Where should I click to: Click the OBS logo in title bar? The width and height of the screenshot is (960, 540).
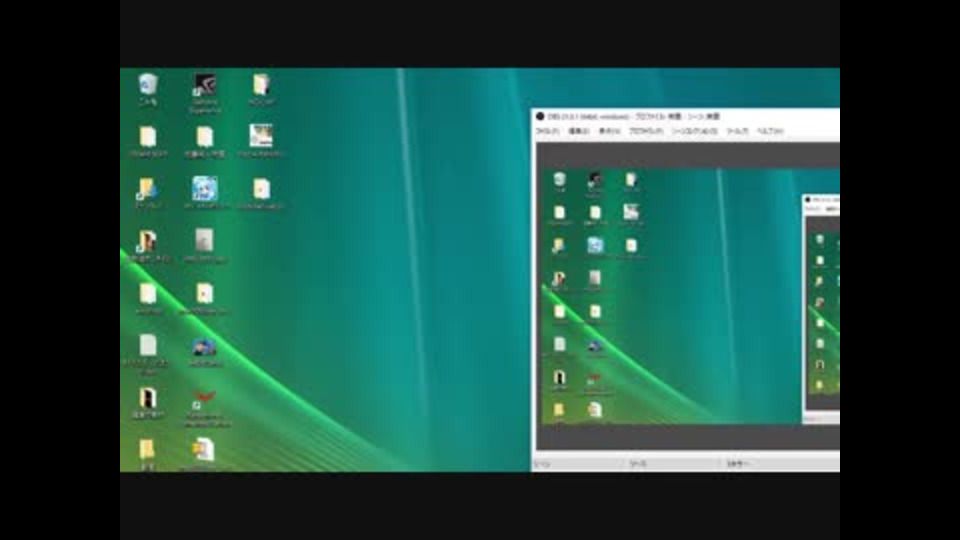[540, 116]
